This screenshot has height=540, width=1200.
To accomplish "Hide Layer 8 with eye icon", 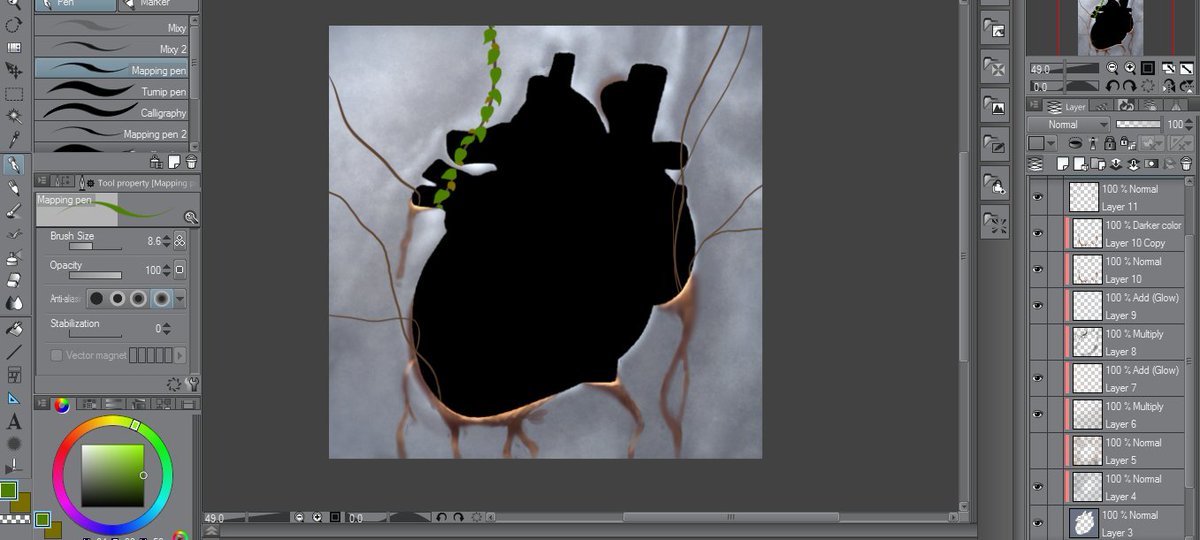I will point(1038,343).
